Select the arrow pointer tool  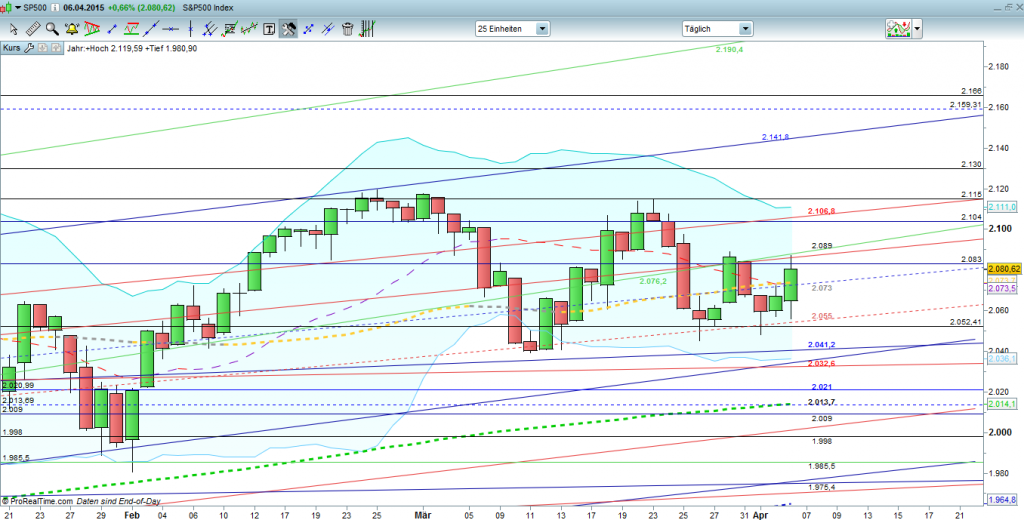coord(14,29)
